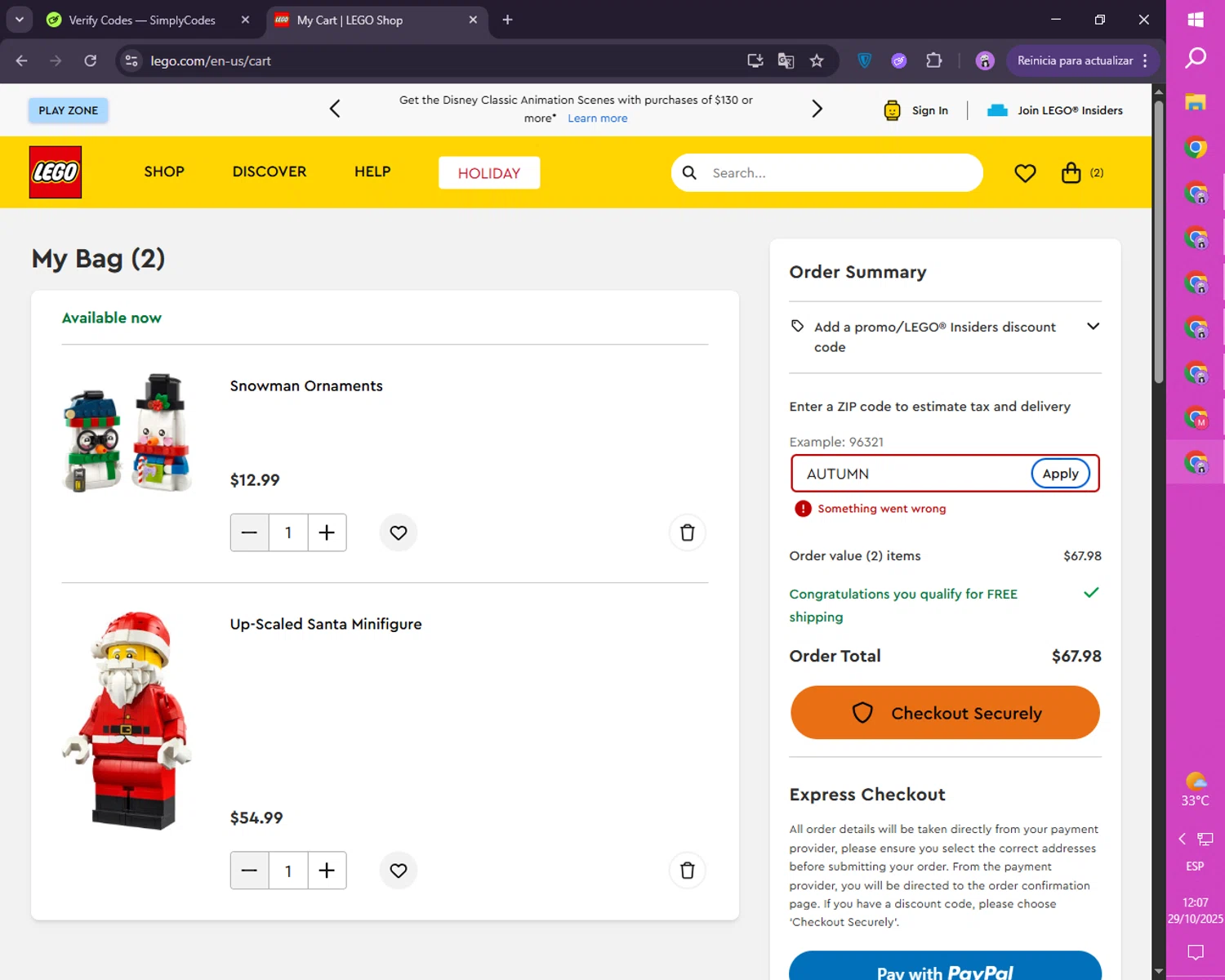Remove Snowman Ornaments with trash icon
Viewport: 1225px width, 980px height.
click(688, 532)
